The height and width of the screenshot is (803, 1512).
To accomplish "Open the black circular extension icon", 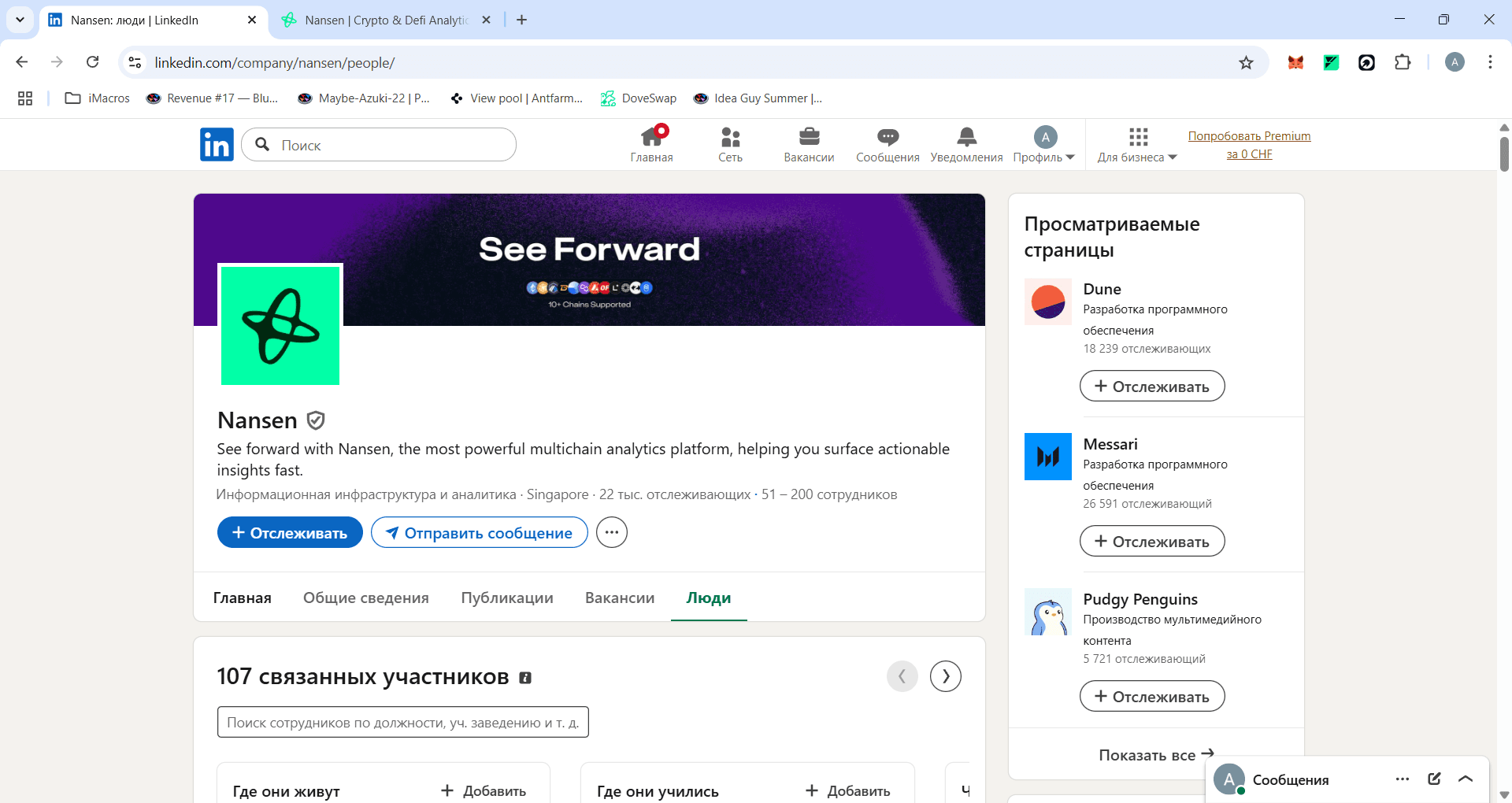I will [1366, 62].
